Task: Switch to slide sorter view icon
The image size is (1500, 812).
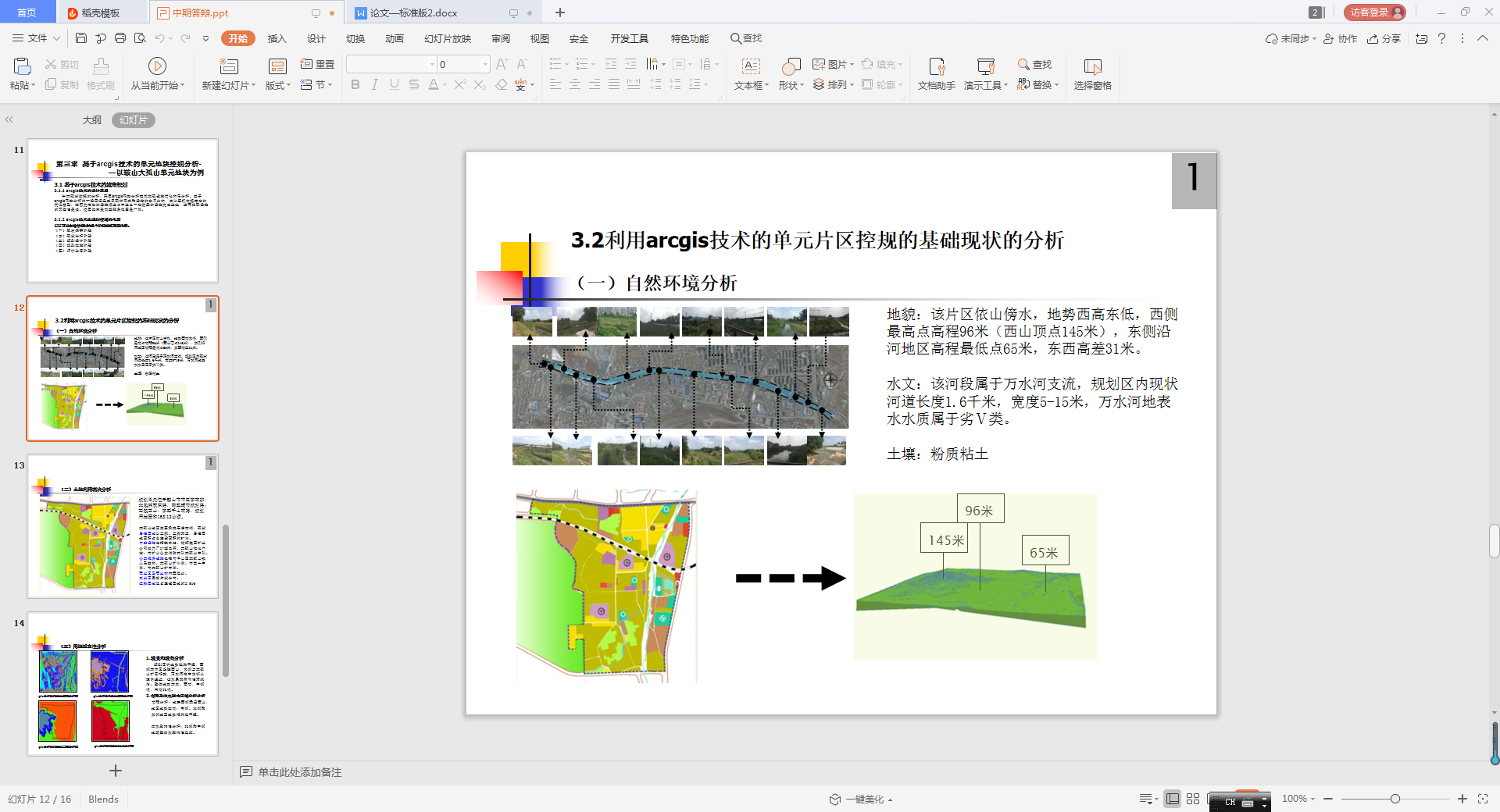Action: coord(1193,799)
